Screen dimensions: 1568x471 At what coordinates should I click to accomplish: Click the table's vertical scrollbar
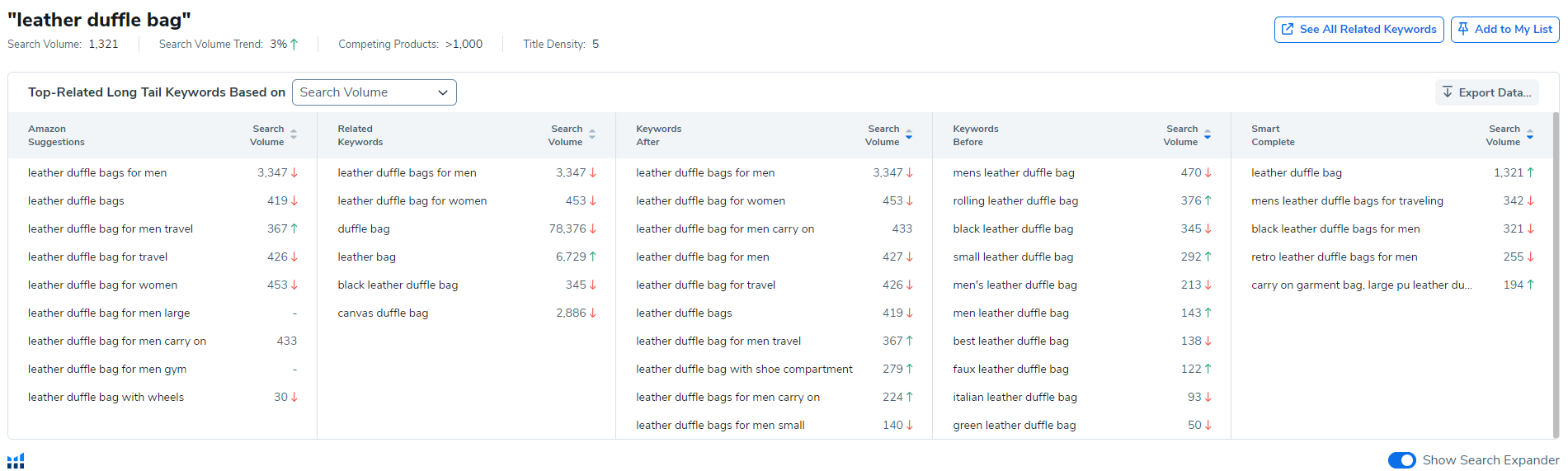1556,272
